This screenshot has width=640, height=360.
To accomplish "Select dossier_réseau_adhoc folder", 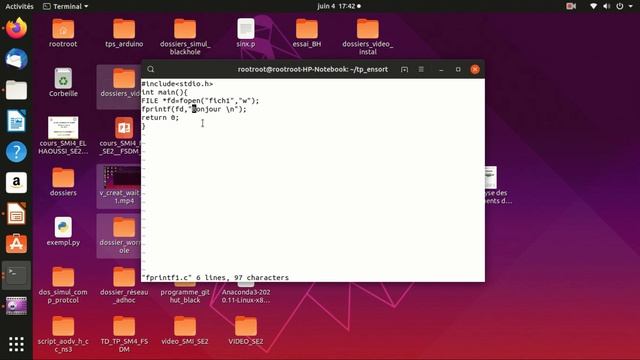I will [124, 285].
